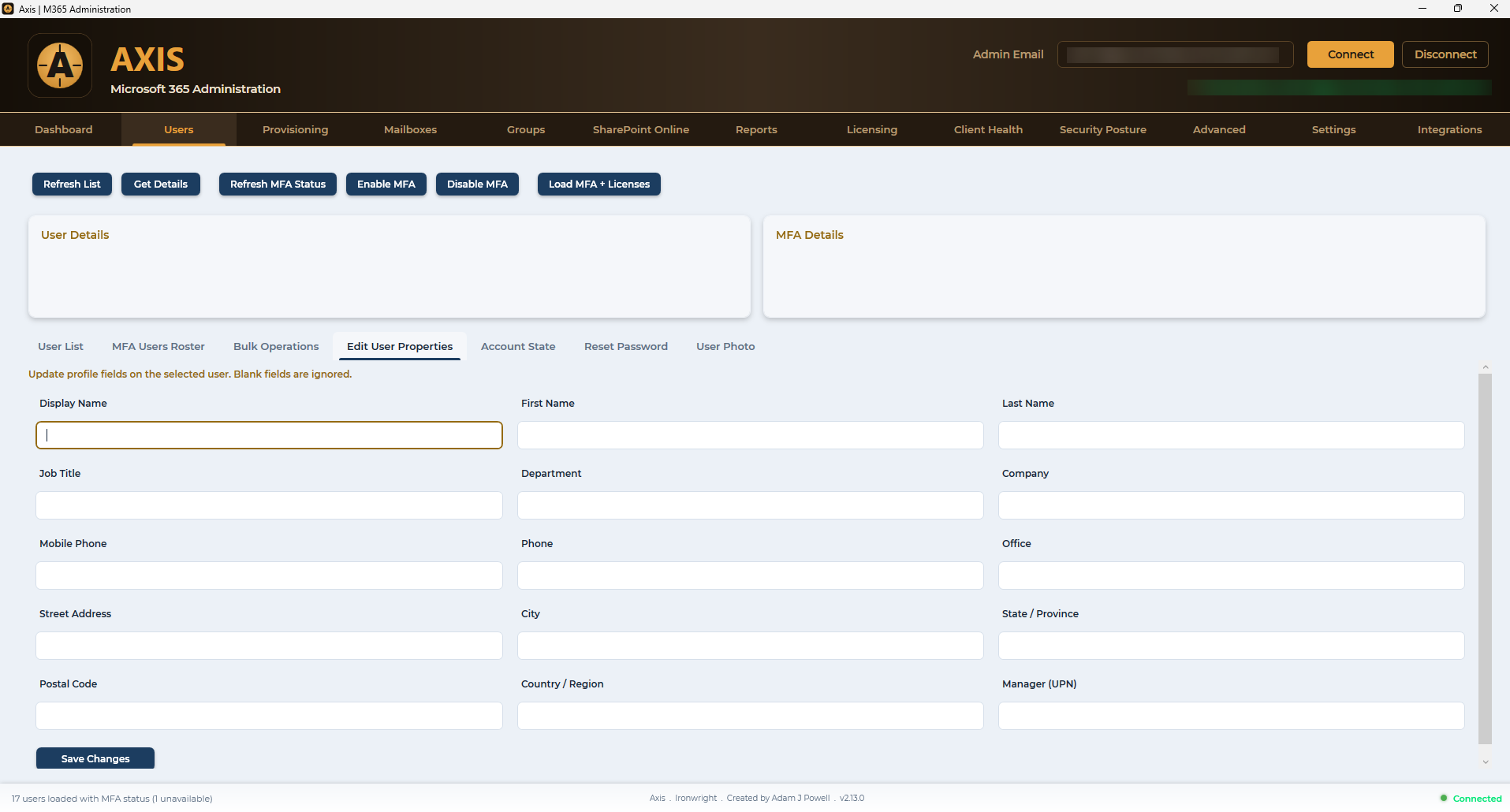Click Disable MFA button
Image resolution: width=1510 pixels, height=812 pixels.
pyautogui.click(x=477, y=184)
